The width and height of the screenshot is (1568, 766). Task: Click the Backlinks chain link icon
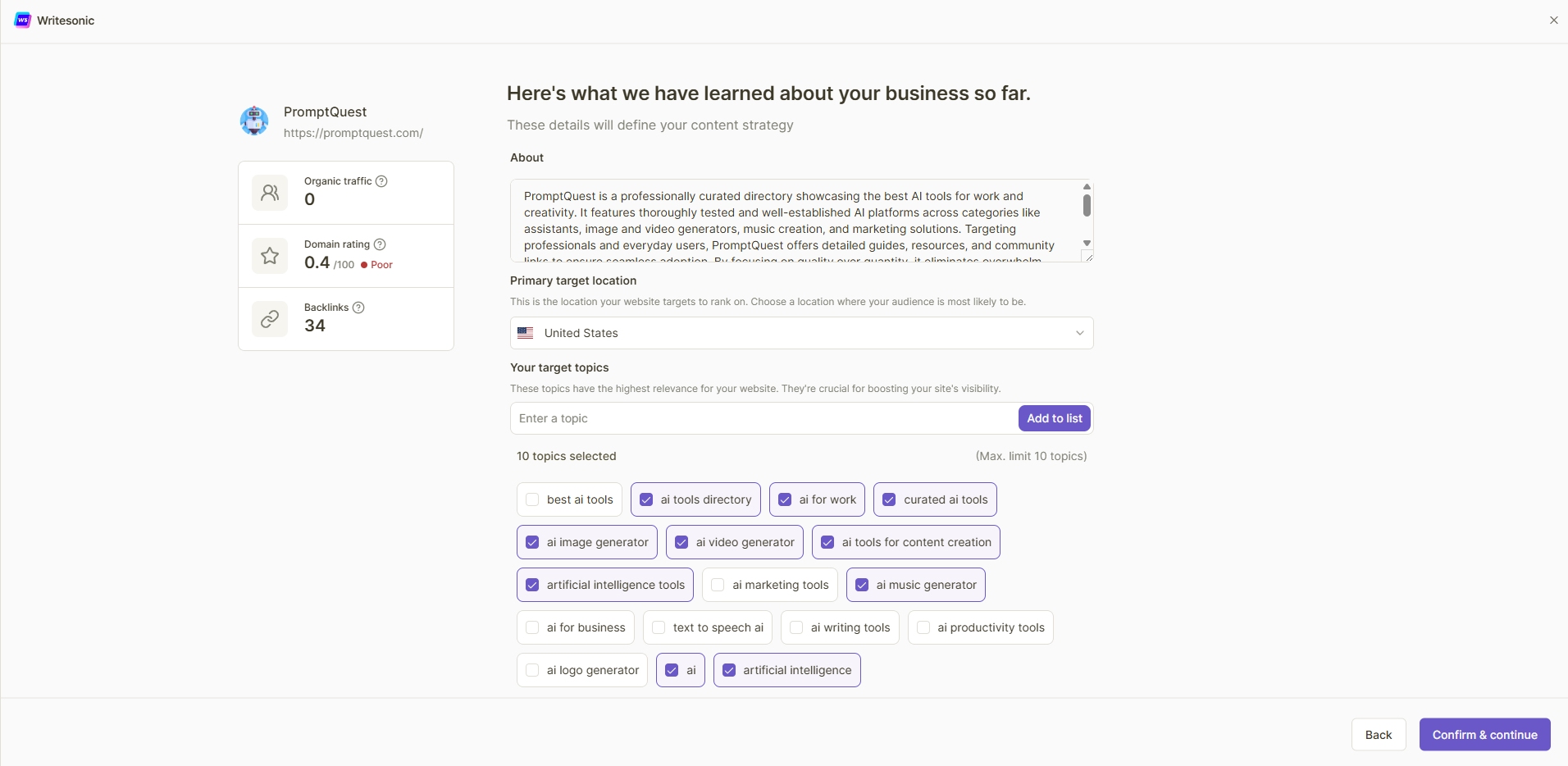270,319
